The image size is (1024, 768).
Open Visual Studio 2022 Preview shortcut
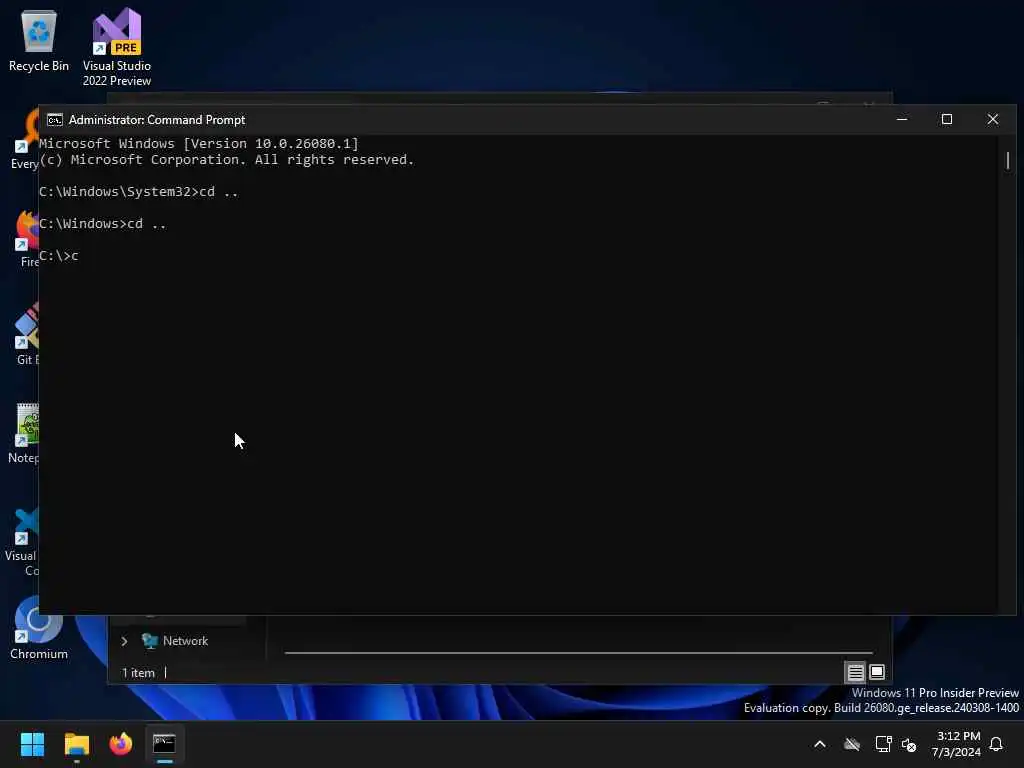116,47
